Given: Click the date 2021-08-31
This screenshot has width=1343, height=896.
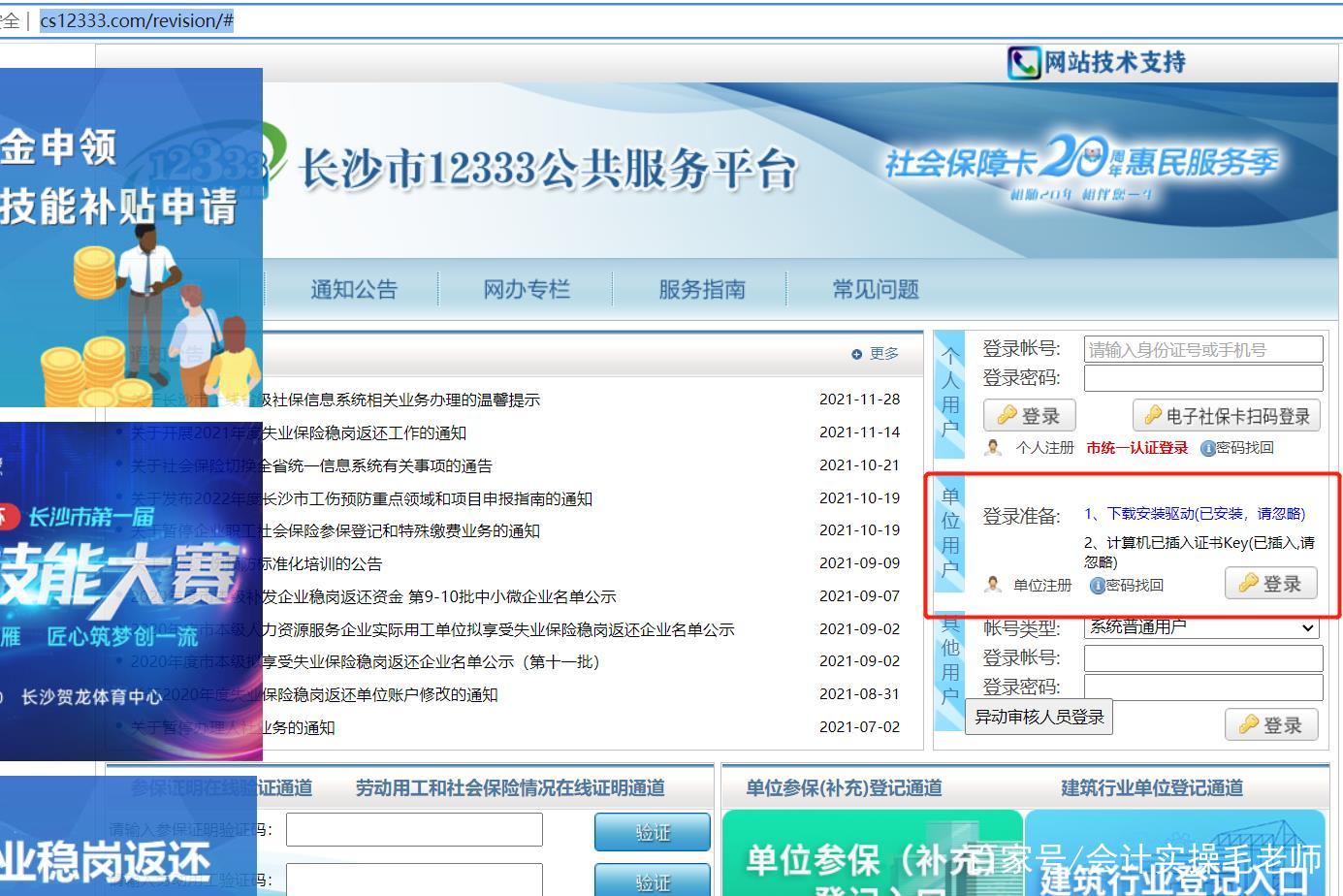Looking at the screenshot, I should [x=859, y=693].
